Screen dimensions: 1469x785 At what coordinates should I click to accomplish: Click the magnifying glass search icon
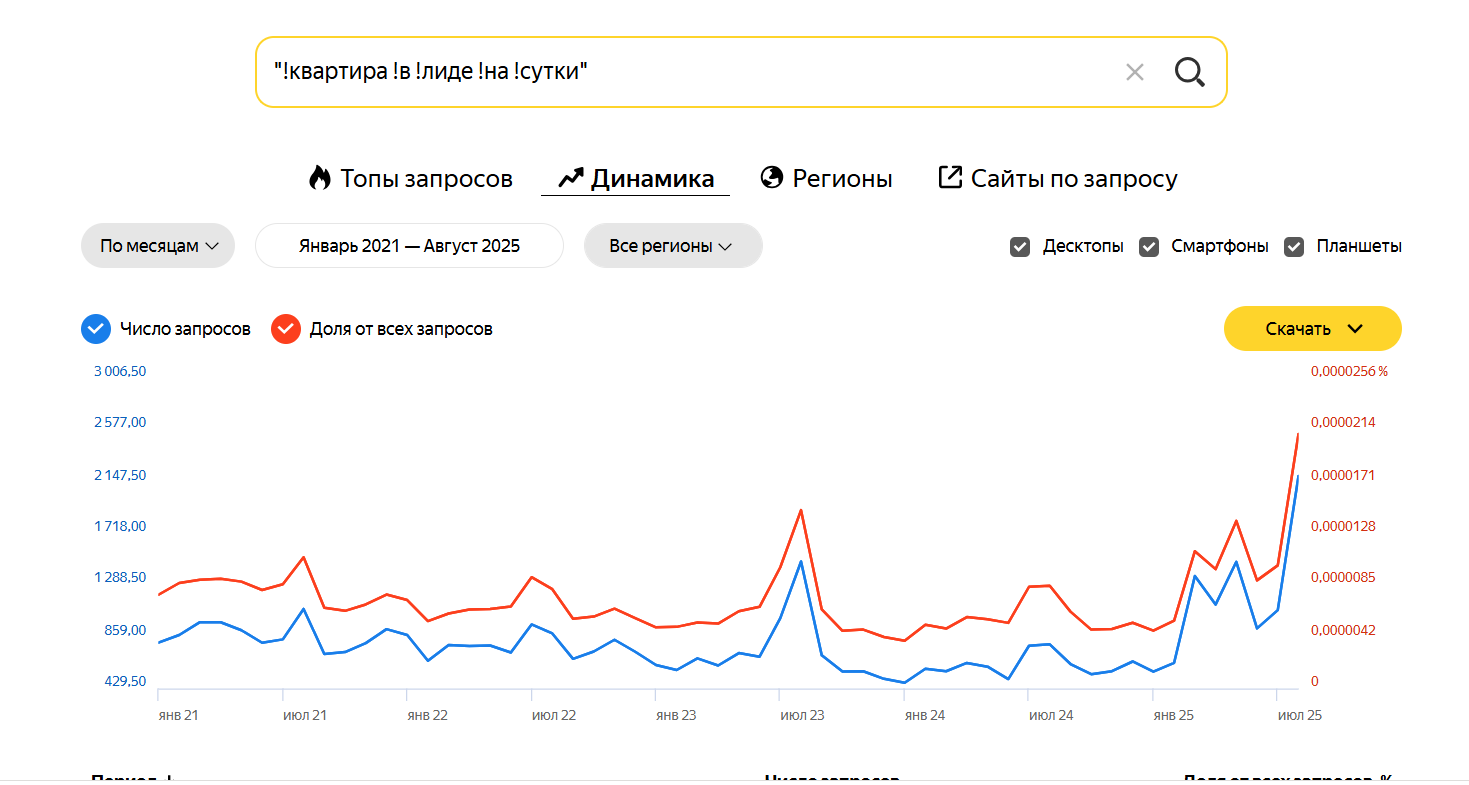point(1189,72)
